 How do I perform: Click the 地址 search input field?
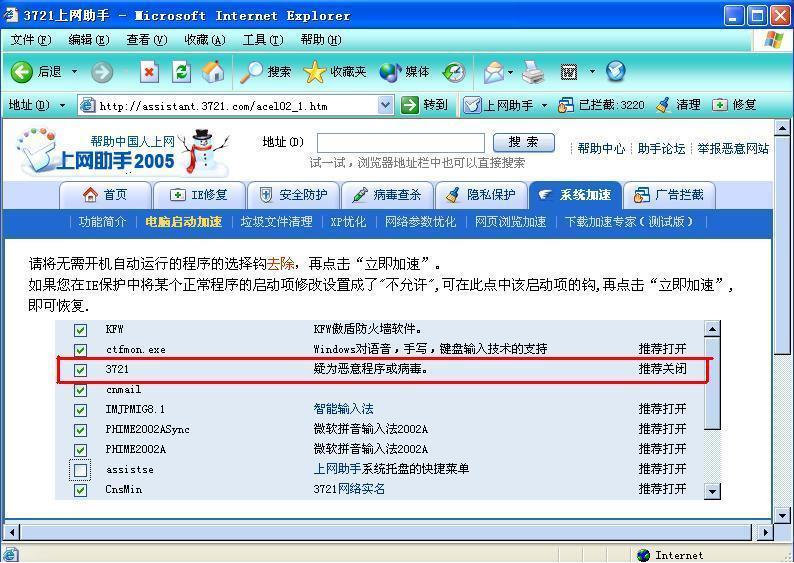[400, 143]
